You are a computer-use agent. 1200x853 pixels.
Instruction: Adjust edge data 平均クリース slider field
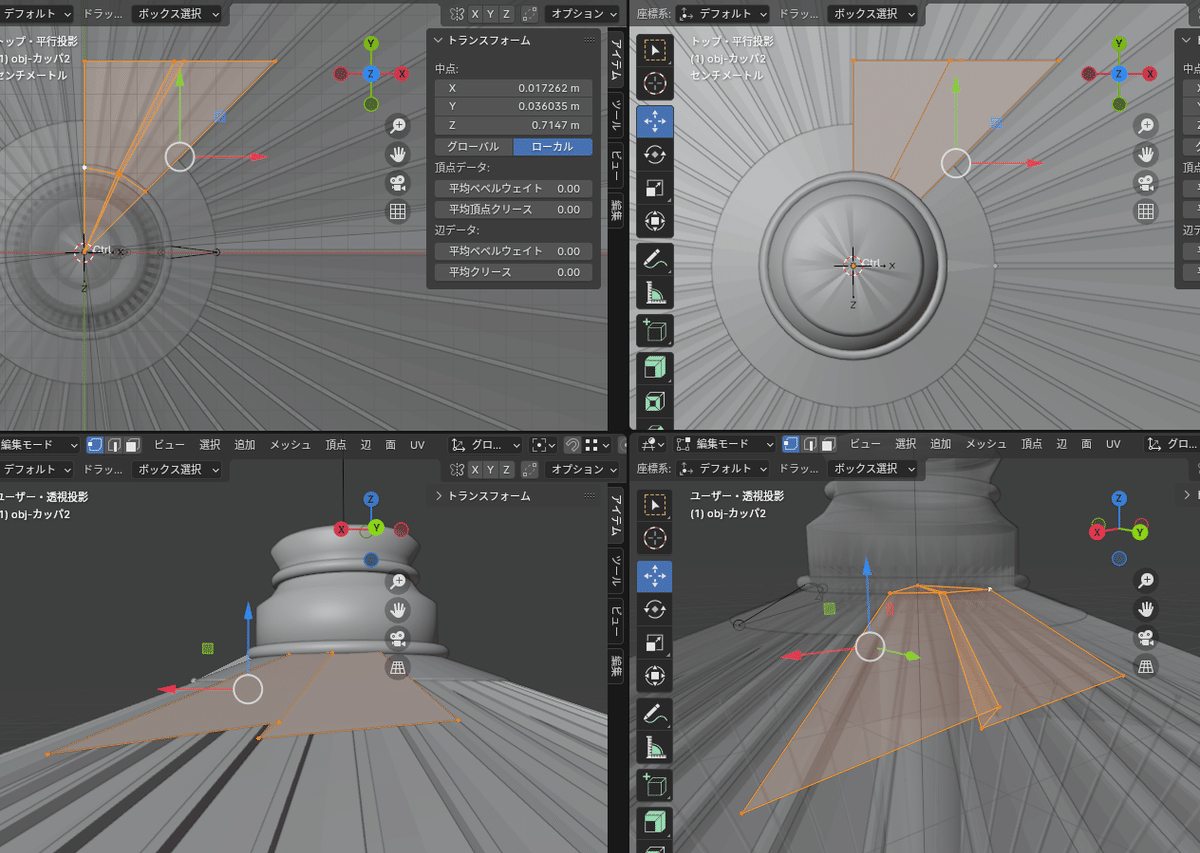pyautogui.click(x=514, y=272)
